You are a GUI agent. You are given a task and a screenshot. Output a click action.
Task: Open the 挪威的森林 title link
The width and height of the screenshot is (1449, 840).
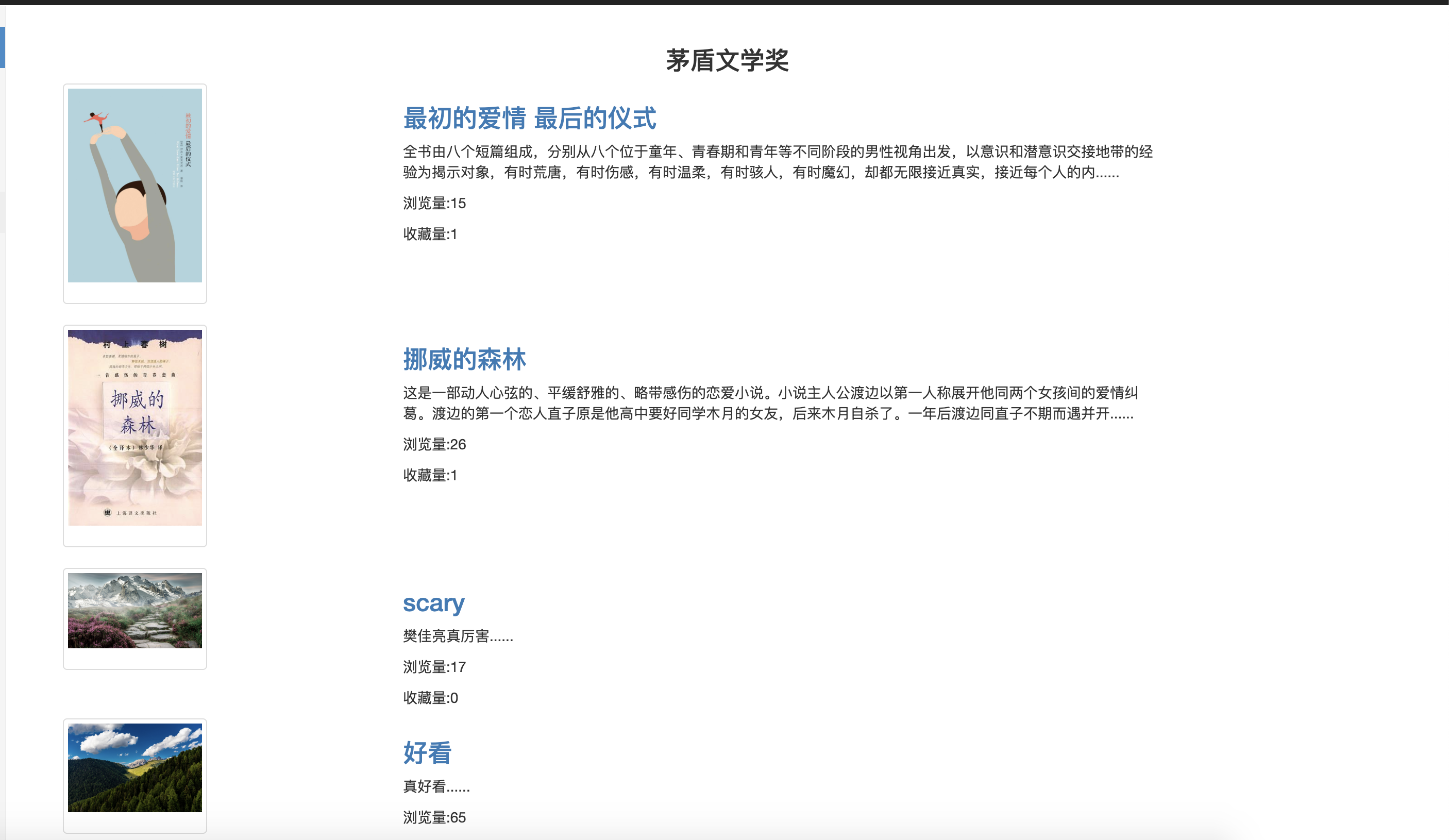464,359
